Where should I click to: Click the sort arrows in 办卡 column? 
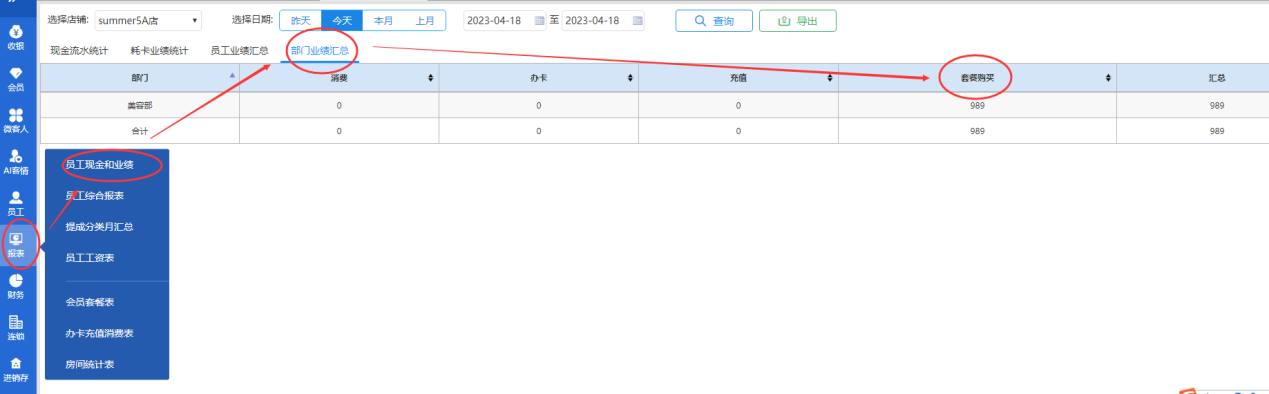(x=630, y=77)
